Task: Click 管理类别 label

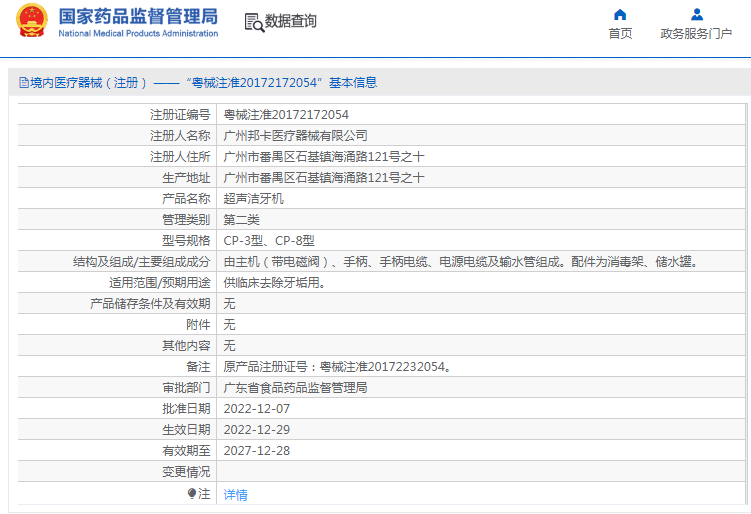Action: [186, 220]
